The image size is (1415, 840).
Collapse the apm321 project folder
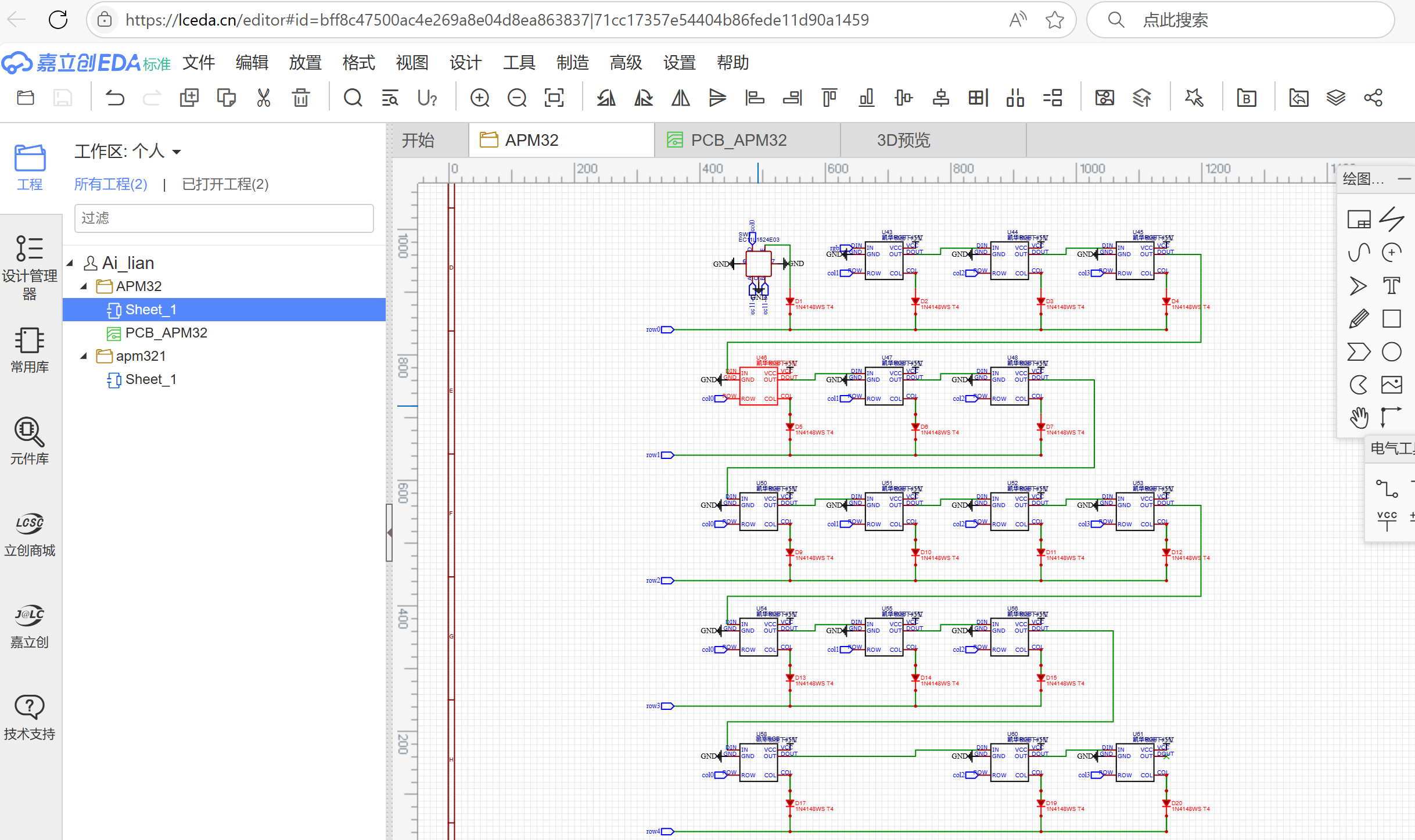click(84, 356)
